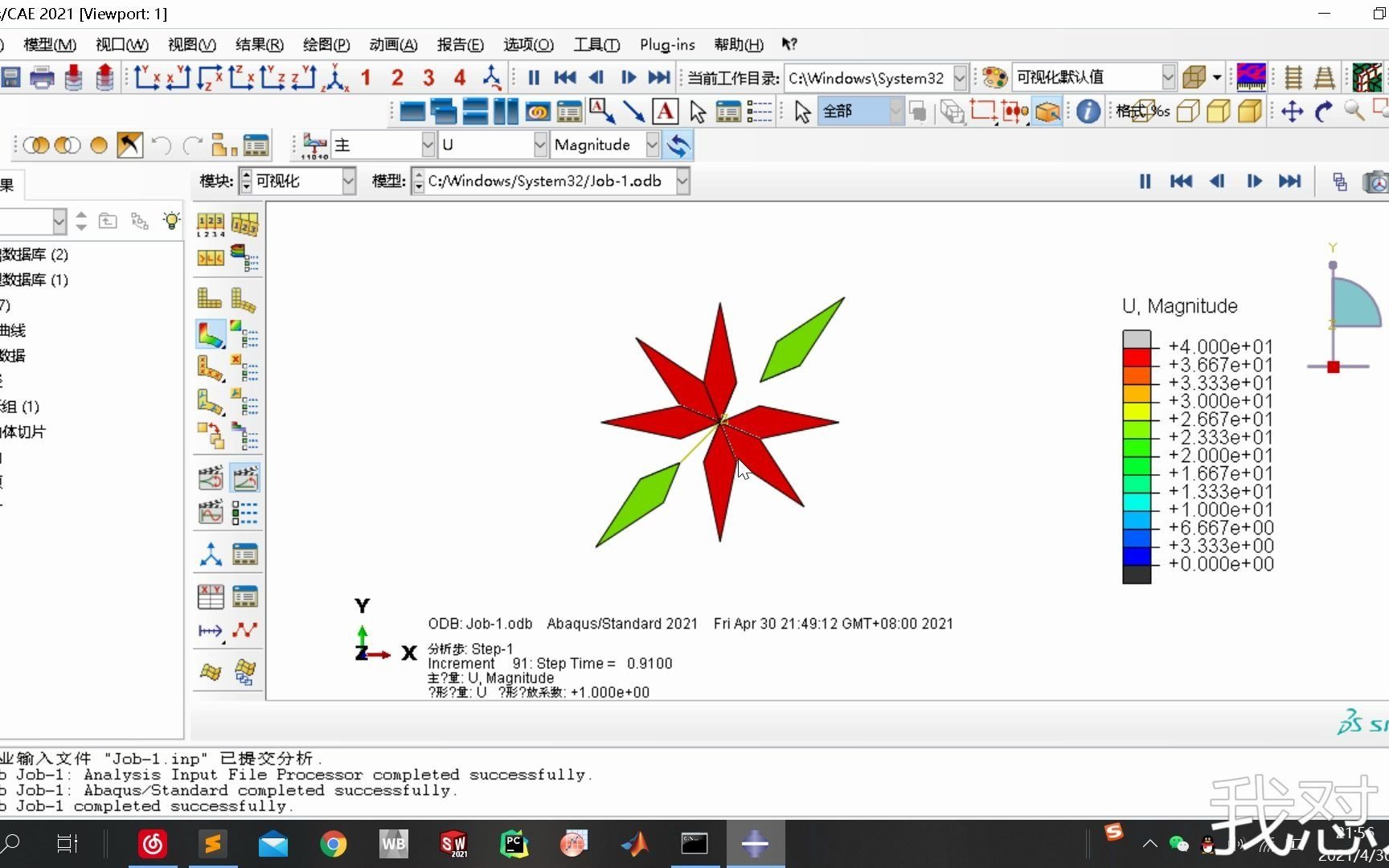The image size is (1389, 868).
Task: Open the 工具 menu
Action: click(597, 45)
